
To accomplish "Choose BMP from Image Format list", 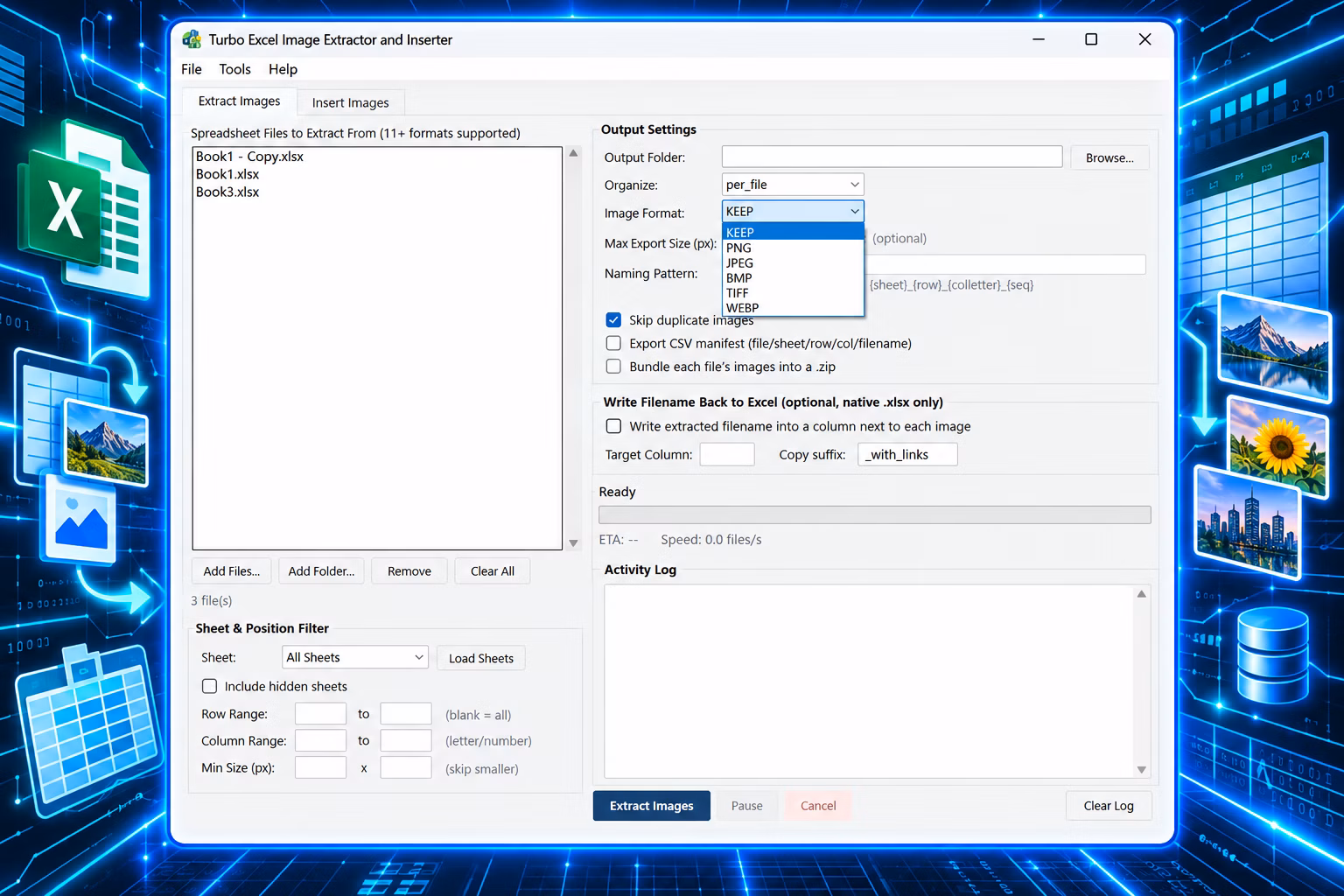I will point(793,277).
